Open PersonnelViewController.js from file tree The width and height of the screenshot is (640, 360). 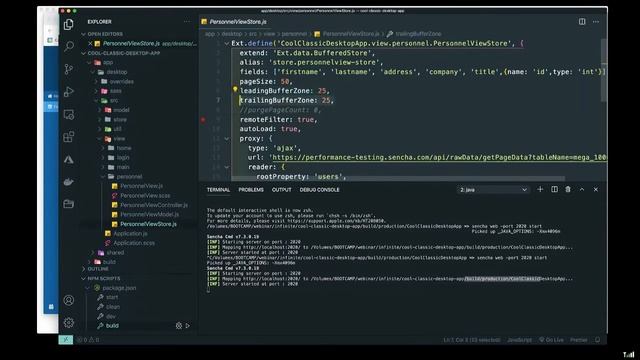[154, 205]
